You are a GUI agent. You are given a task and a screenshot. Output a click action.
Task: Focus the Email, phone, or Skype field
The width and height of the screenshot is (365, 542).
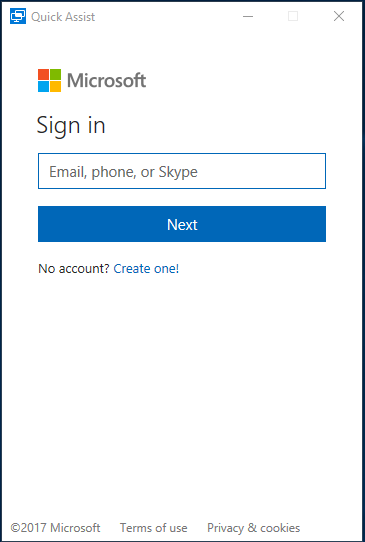(x=182, y=171)
